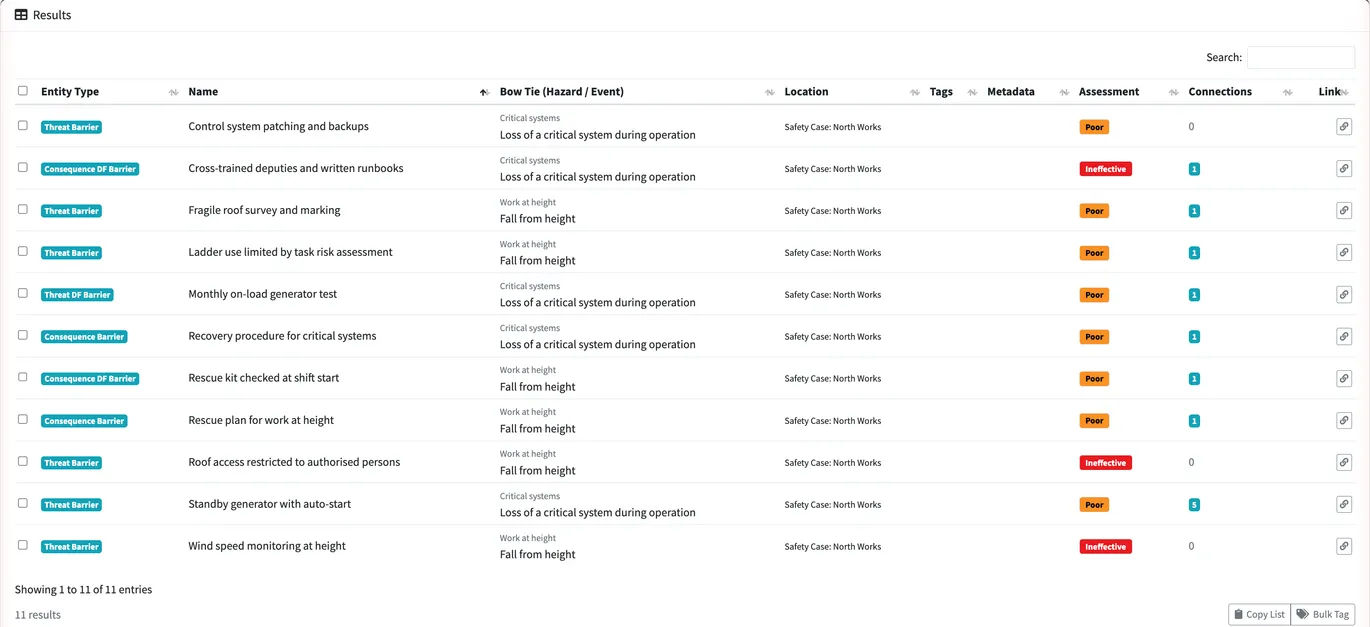Viewport: 1370px width, 627px height.
Task: Select checkbox for Ladder use limited row
Action: [x=23, y=252]
